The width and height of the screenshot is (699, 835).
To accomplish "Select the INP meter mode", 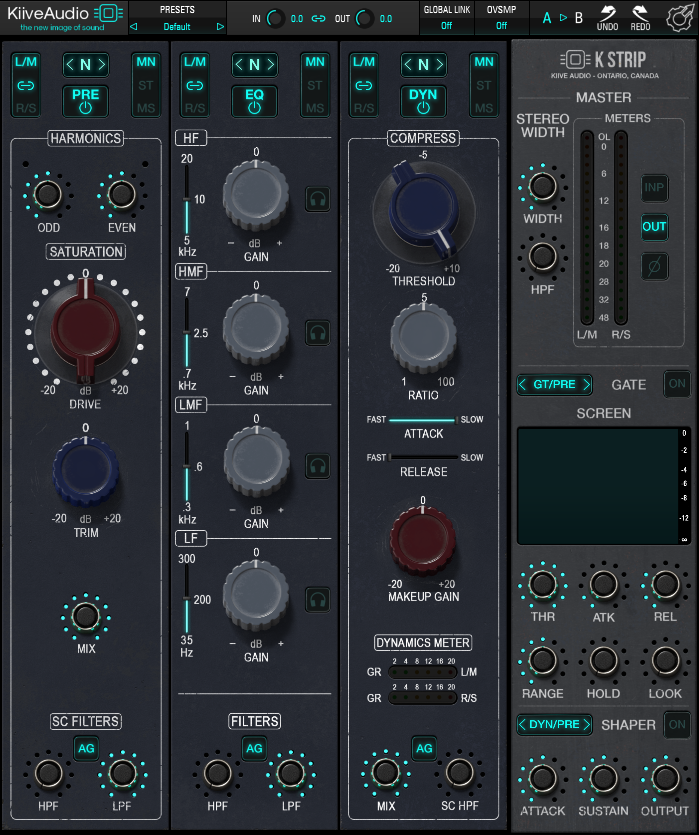I will [654, 187].
